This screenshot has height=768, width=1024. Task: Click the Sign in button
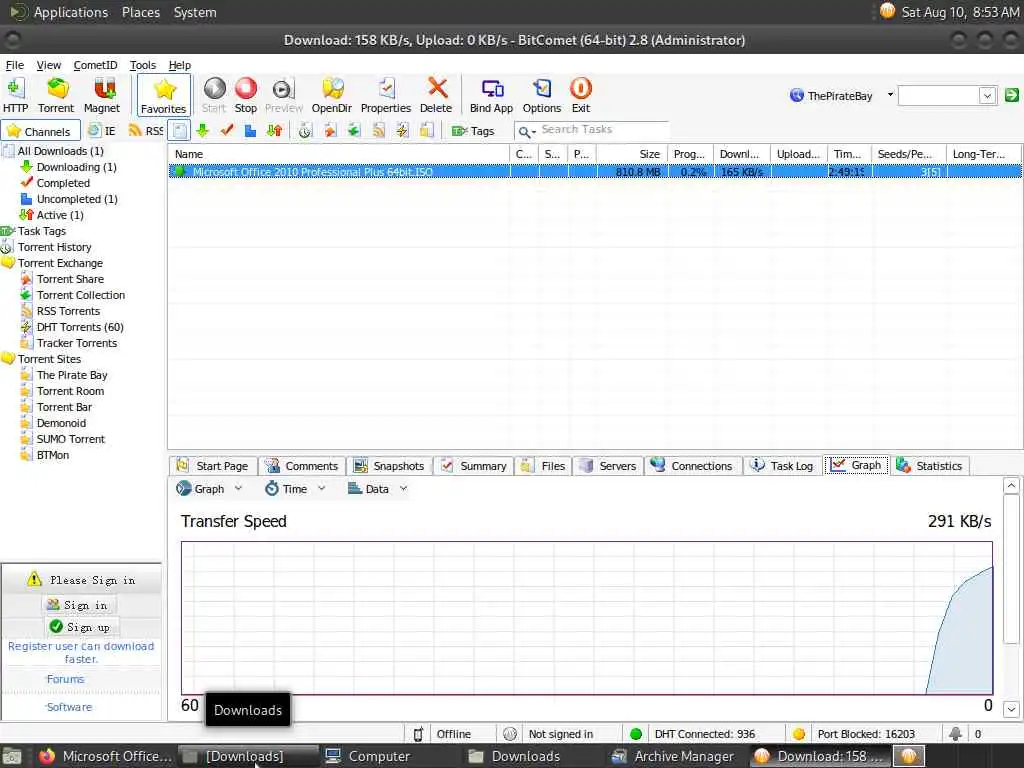pyautogui.click(x=80, y=605)
